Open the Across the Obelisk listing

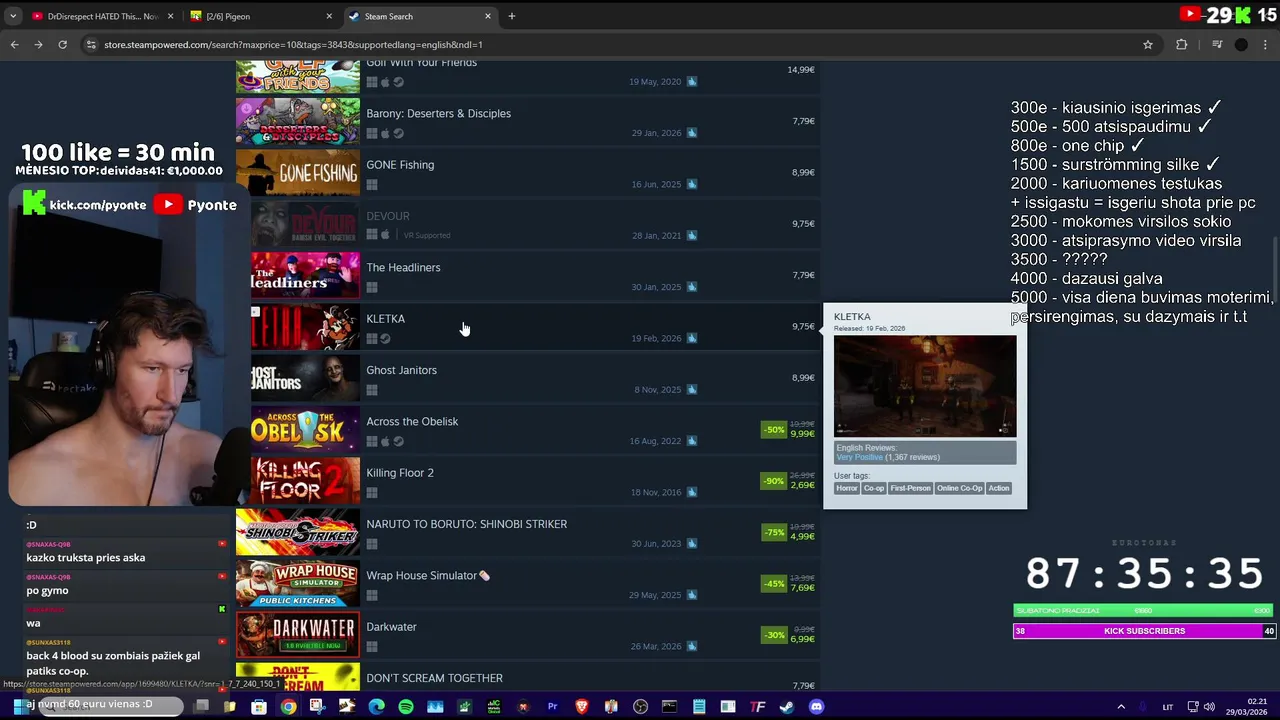tap(527, 430)
